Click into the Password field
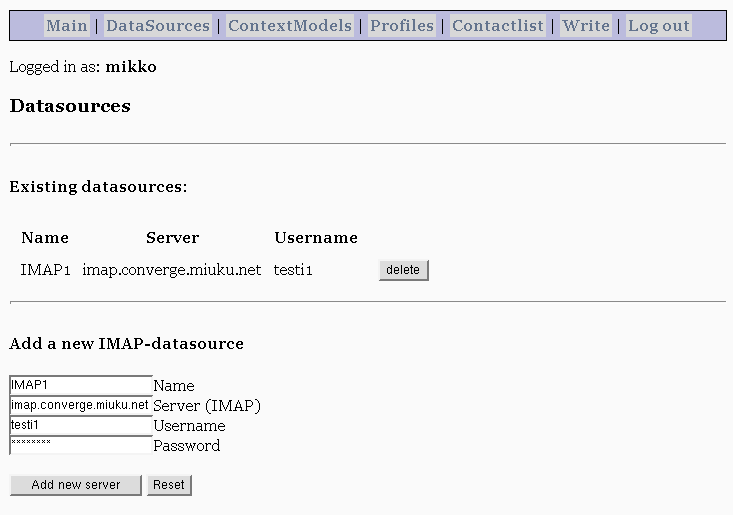Screen dimensions: 733x515 coord(81,445)
